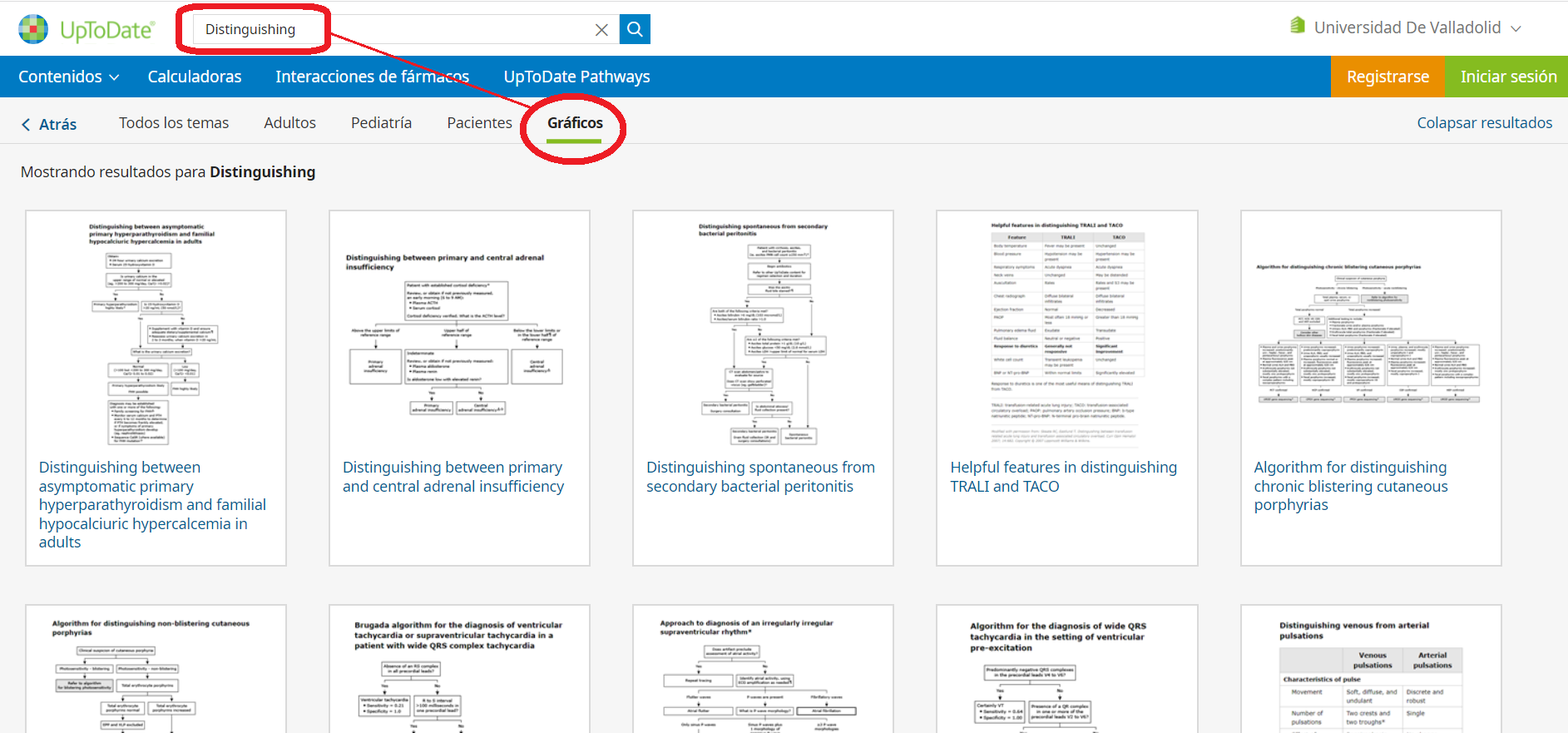Select the Gráficos tab
This screenshot has height=733, width=1568.
575,123
